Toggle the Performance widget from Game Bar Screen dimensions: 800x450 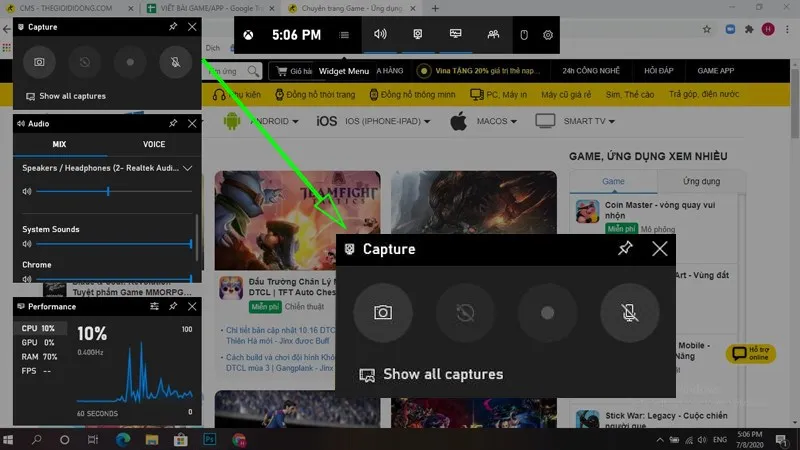tap(456, 35)
